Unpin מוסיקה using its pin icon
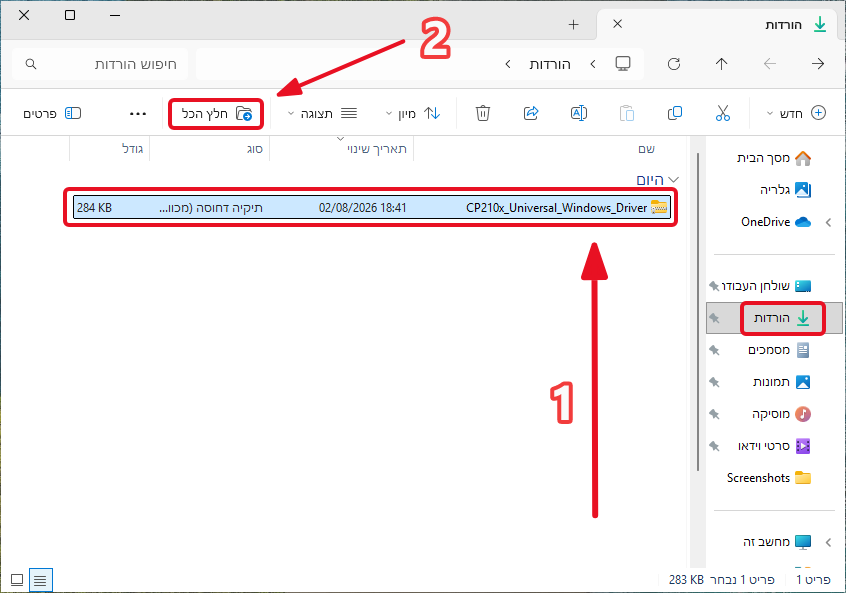Image resolution: width=846 pixels, height=593 pixels. coord(714,414)
